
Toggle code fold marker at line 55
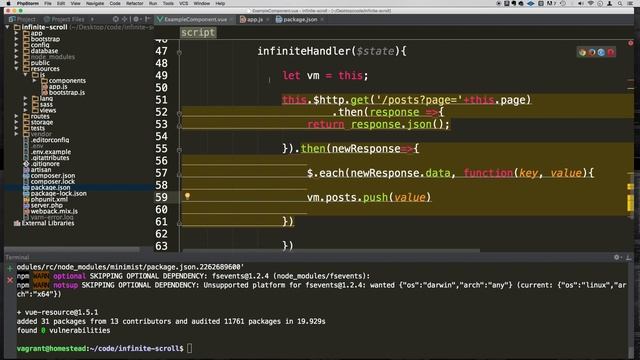(x=179, y=150)
